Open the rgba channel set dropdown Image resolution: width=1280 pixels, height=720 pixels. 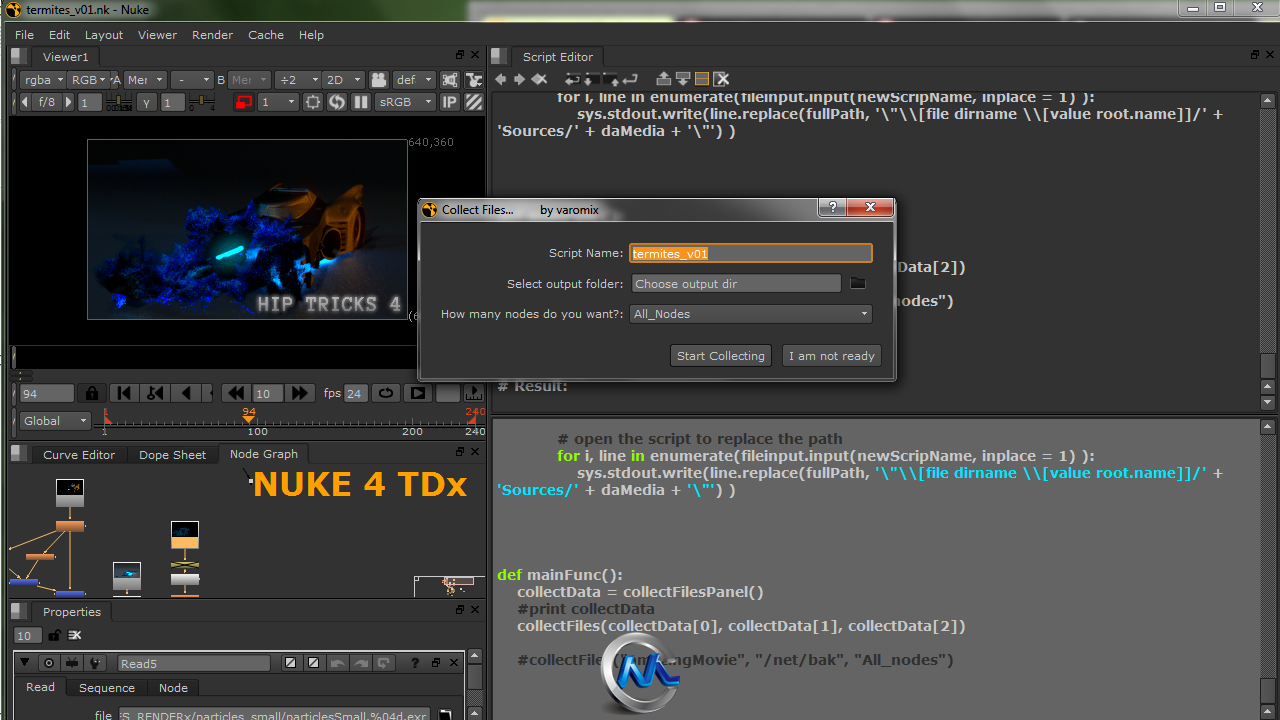43,80
